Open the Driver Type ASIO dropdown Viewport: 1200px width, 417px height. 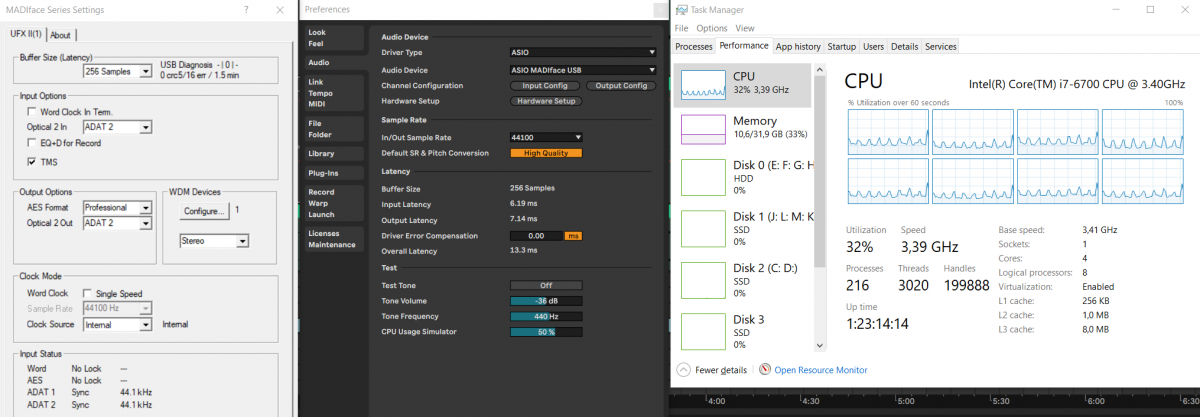click(583, 52)
